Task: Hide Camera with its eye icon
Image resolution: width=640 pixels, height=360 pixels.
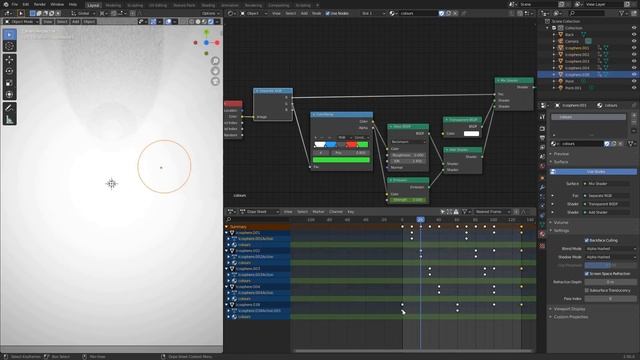Action: tap(634, 41)
